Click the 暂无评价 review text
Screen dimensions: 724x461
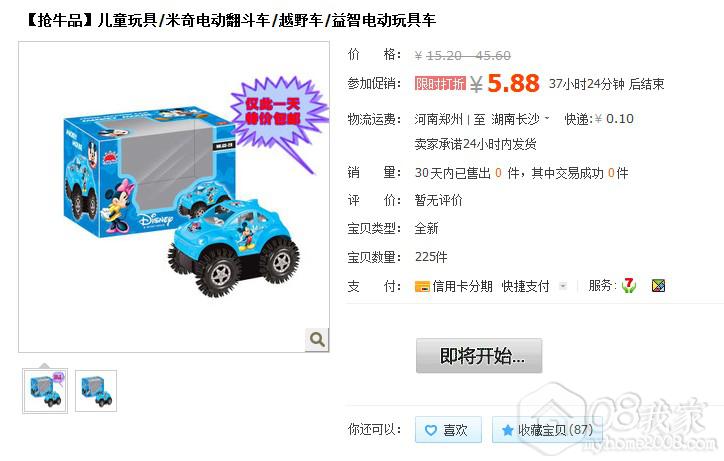[438, 200]
